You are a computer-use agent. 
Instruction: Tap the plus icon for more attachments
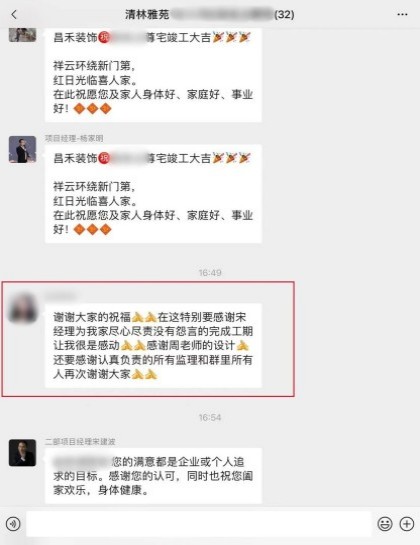(407, 524)
